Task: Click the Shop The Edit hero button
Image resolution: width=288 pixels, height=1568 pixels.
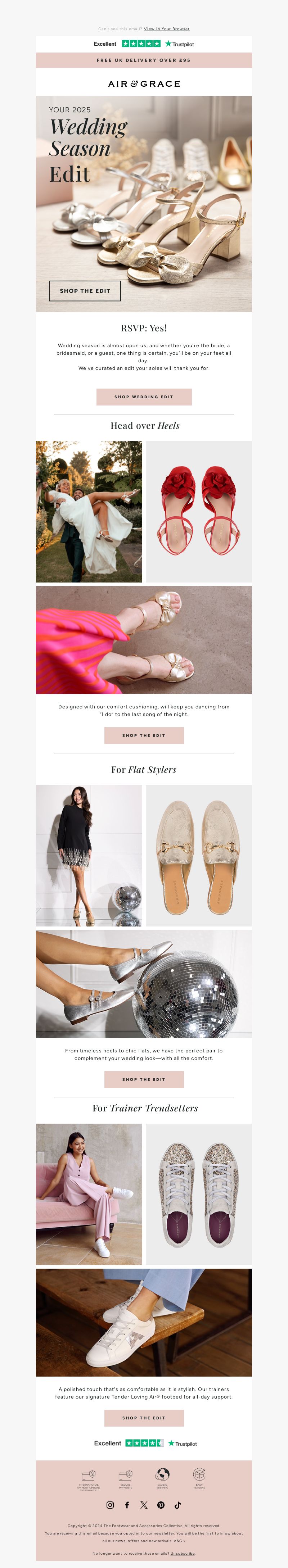Action: pos(85,291)
